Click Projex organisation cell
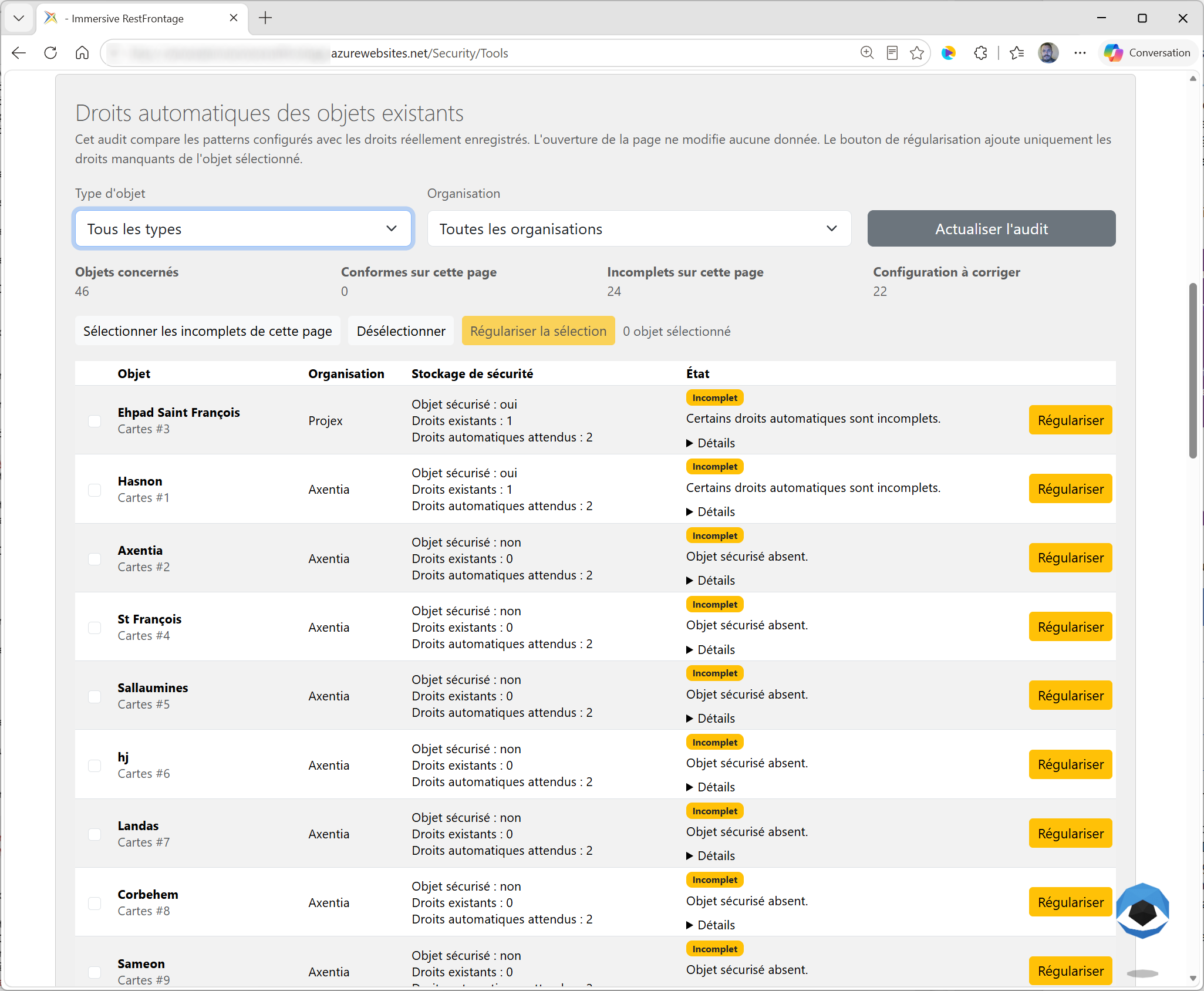 point(326,421)
